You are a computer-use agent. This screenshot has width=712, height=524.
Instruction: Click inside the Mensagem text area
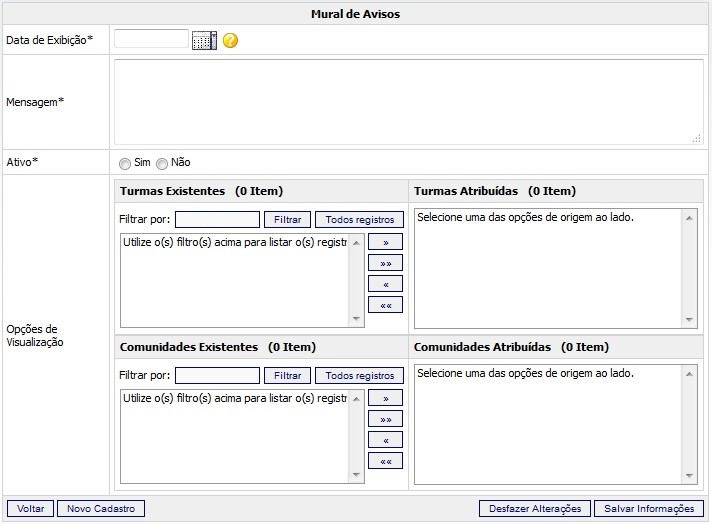(407, 102)
